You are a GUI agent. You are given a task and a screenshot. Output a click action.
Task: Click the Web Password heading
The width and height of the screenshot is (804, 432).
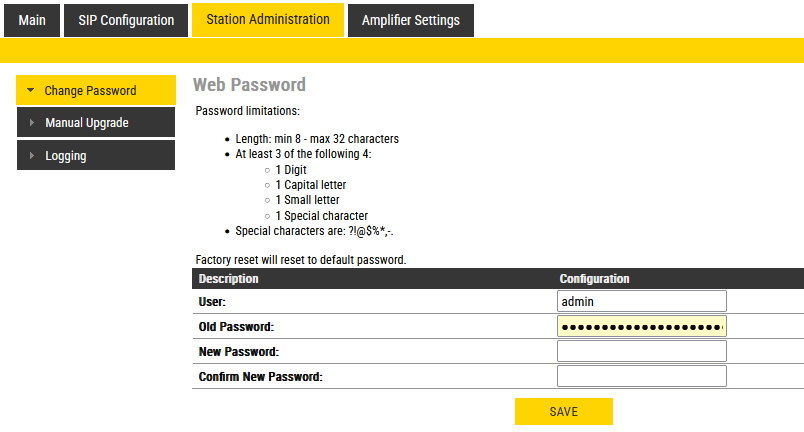249,85
